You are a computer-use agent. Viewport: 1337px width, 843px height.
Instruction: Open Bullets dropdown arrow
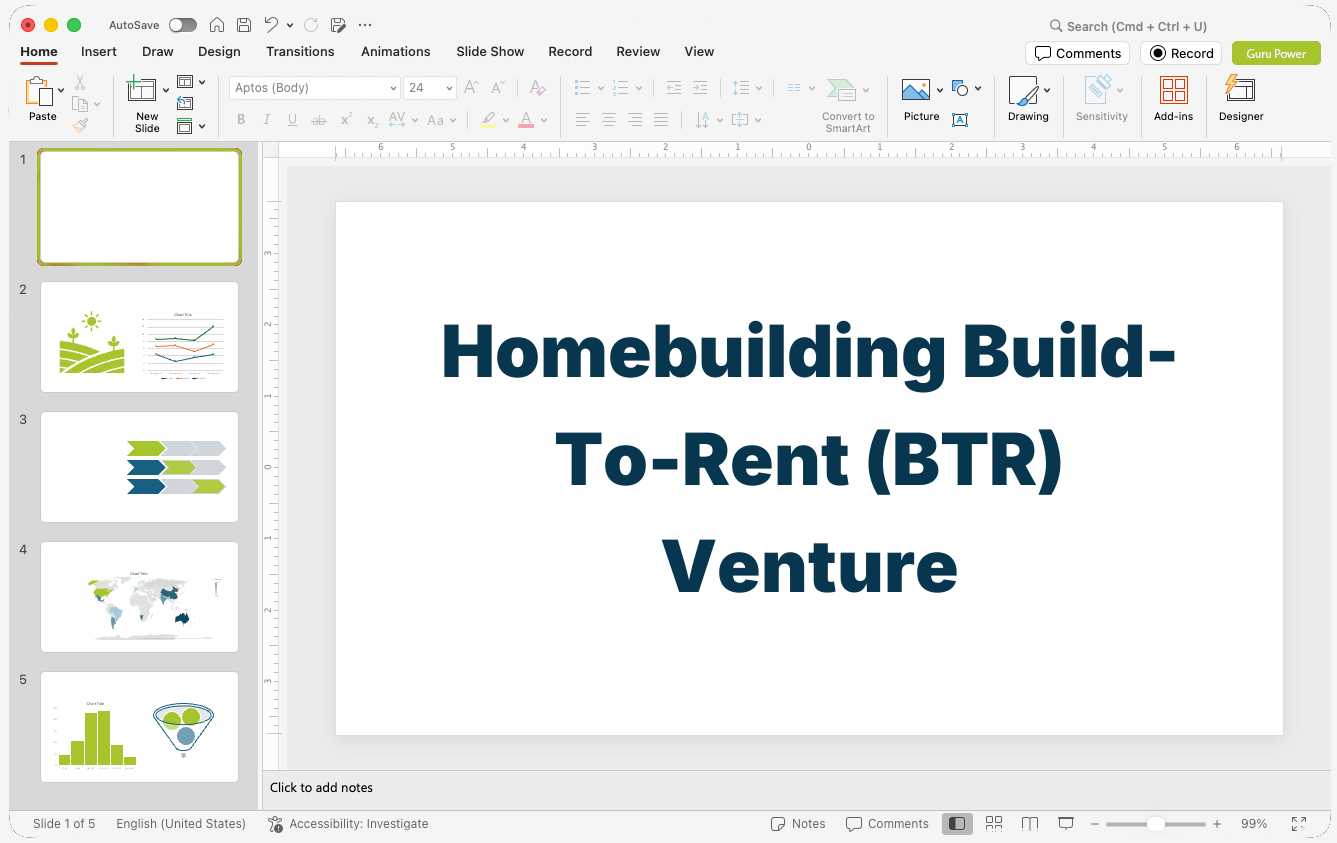coord(601,88)
